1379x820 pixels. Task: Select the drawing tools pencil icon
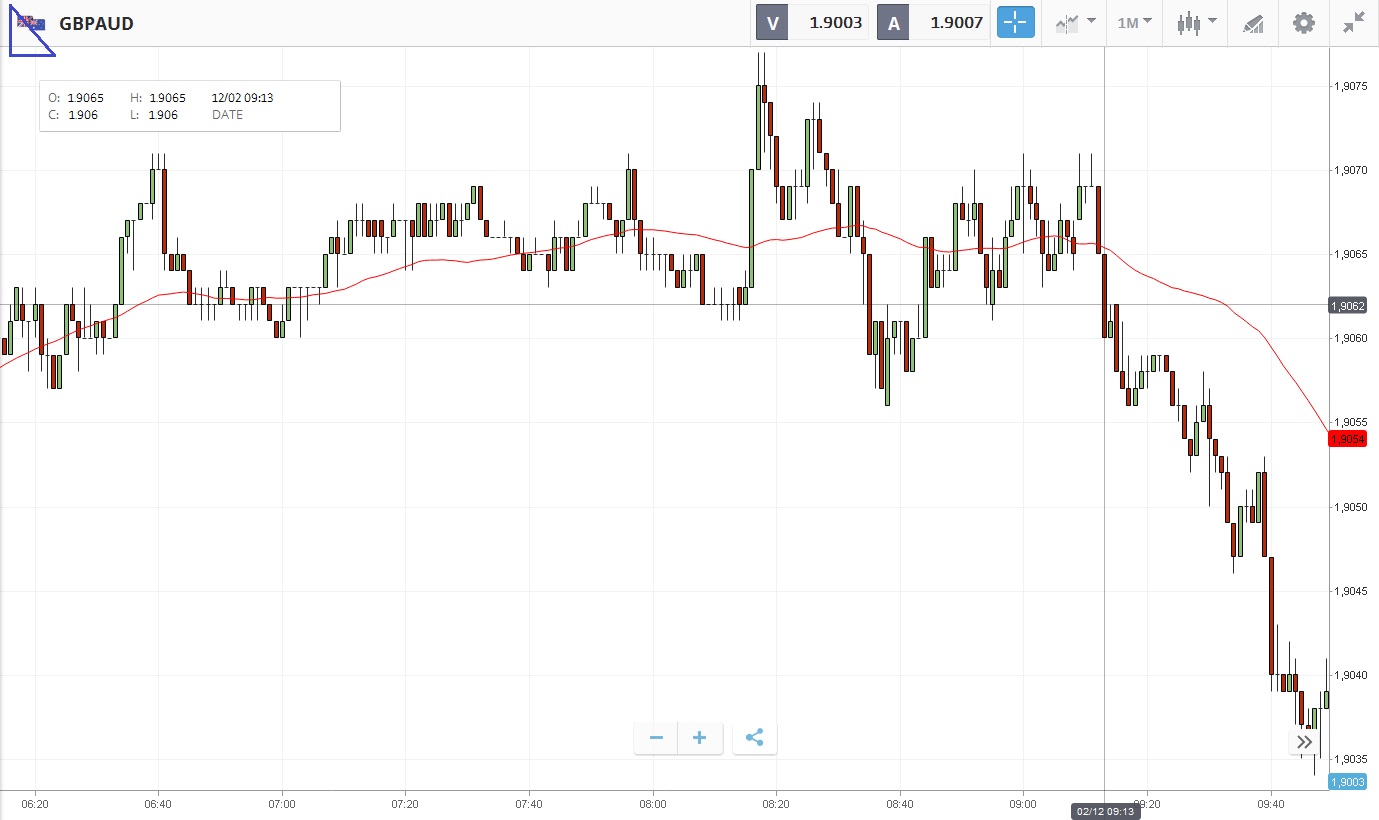(1253, 23)
